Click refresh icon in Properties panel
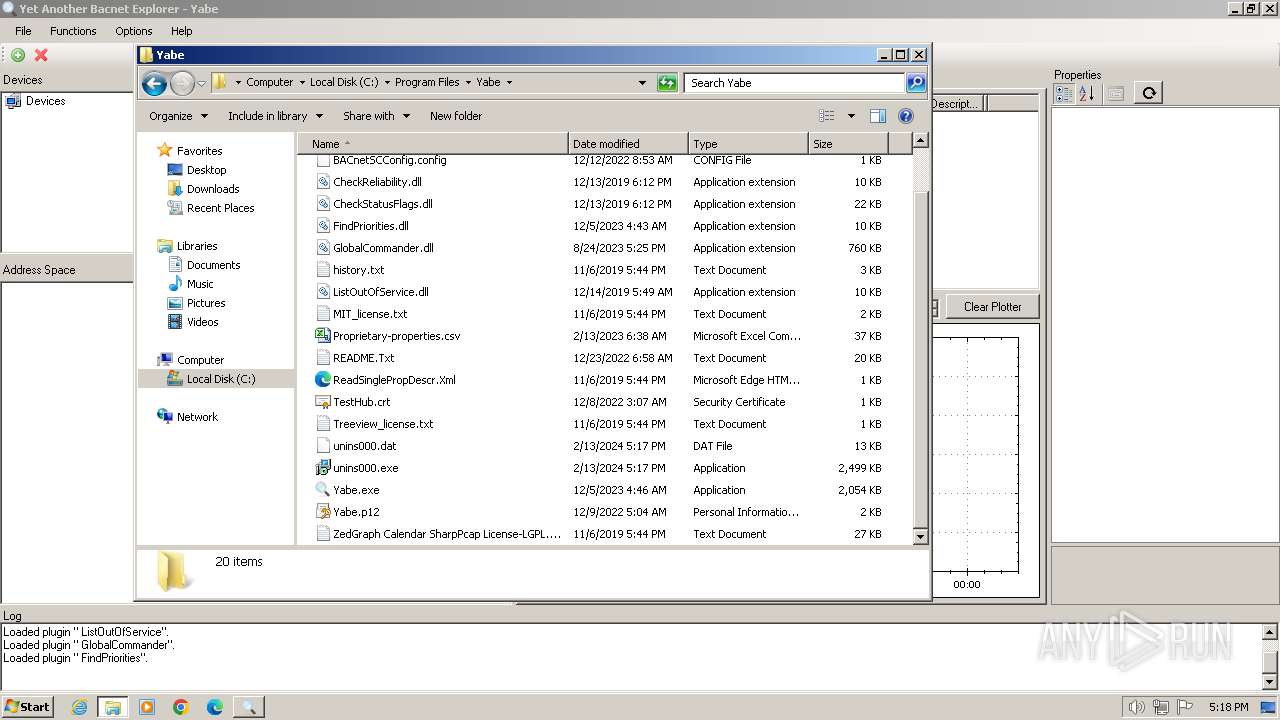The height and width of the screenshot is (720, 1280). pos(1149,93)
